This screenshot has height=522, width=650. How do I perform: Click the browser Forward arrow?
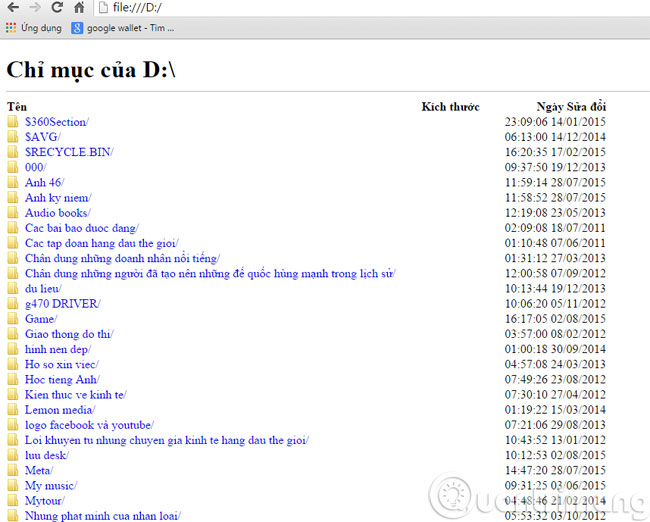tap(35, 7)
